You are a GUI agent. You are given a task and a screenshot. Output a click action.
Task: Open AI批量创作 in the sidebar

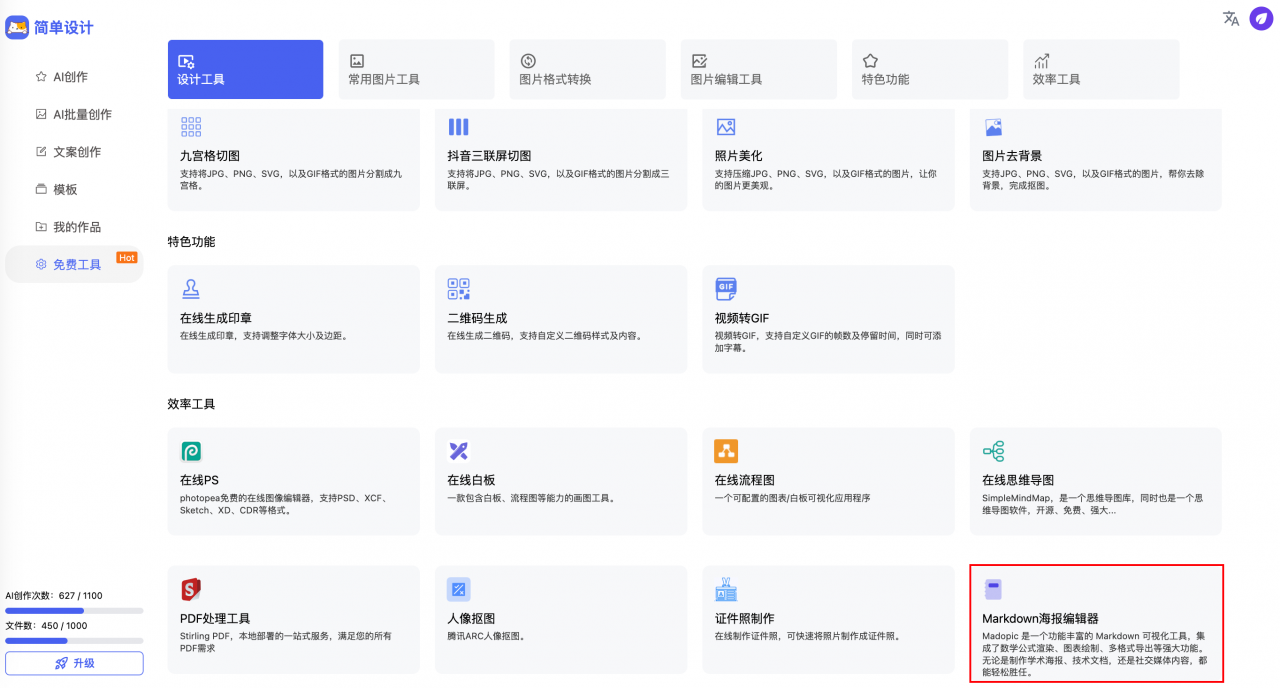(x=74, y=114)
